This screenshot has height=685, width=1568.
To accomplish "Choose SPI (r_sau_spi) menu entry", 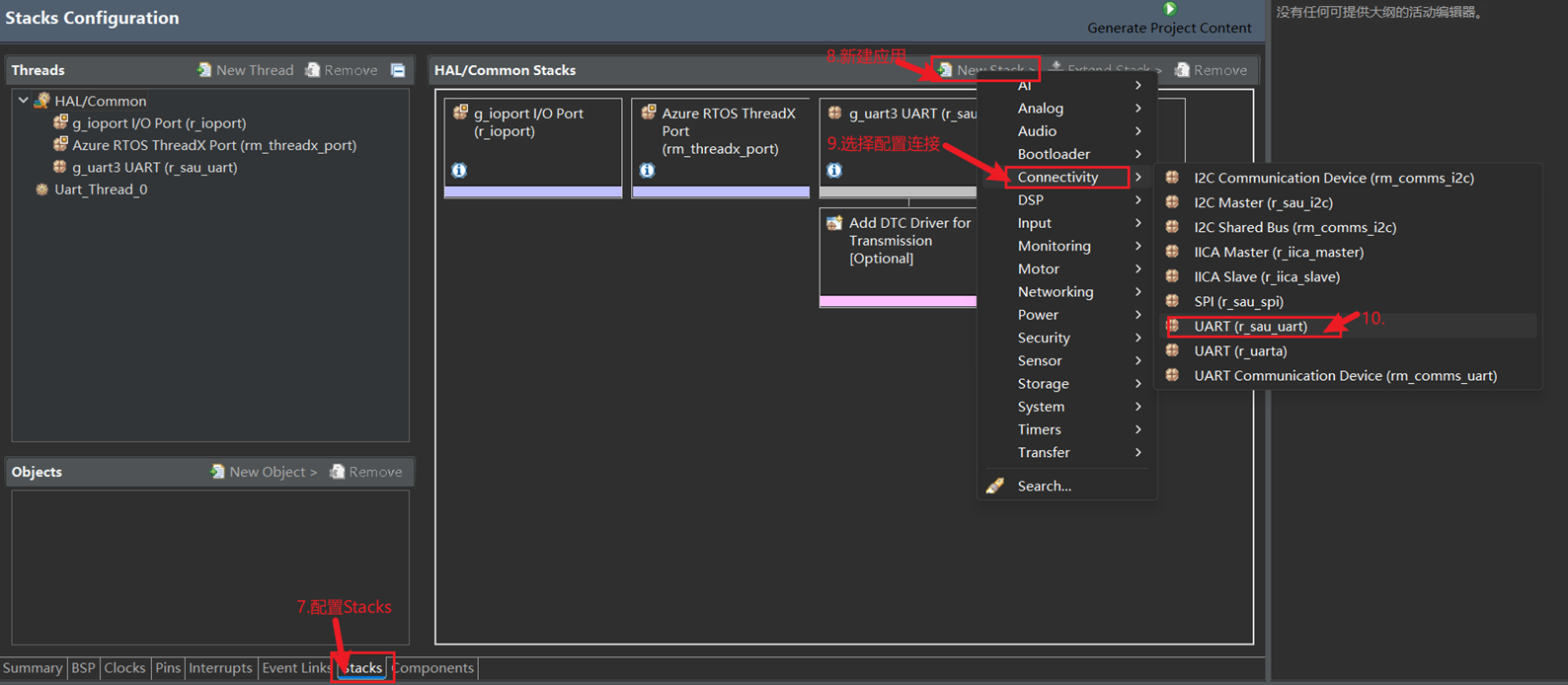I will pyautogui.click(x=1238, y=301).
